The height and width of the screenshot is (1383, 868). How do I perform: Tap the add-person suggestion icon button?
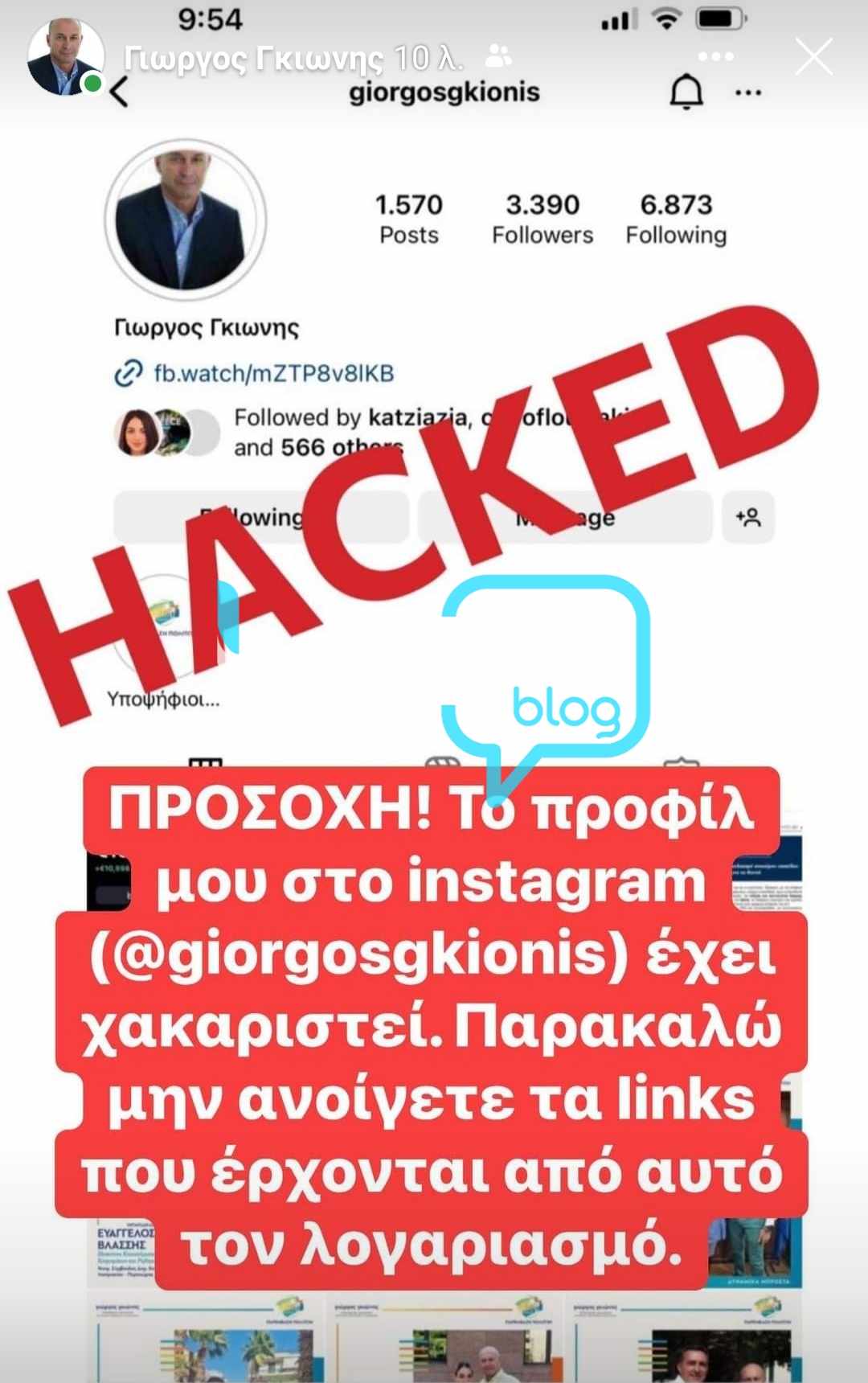click(x=748, y=517)
